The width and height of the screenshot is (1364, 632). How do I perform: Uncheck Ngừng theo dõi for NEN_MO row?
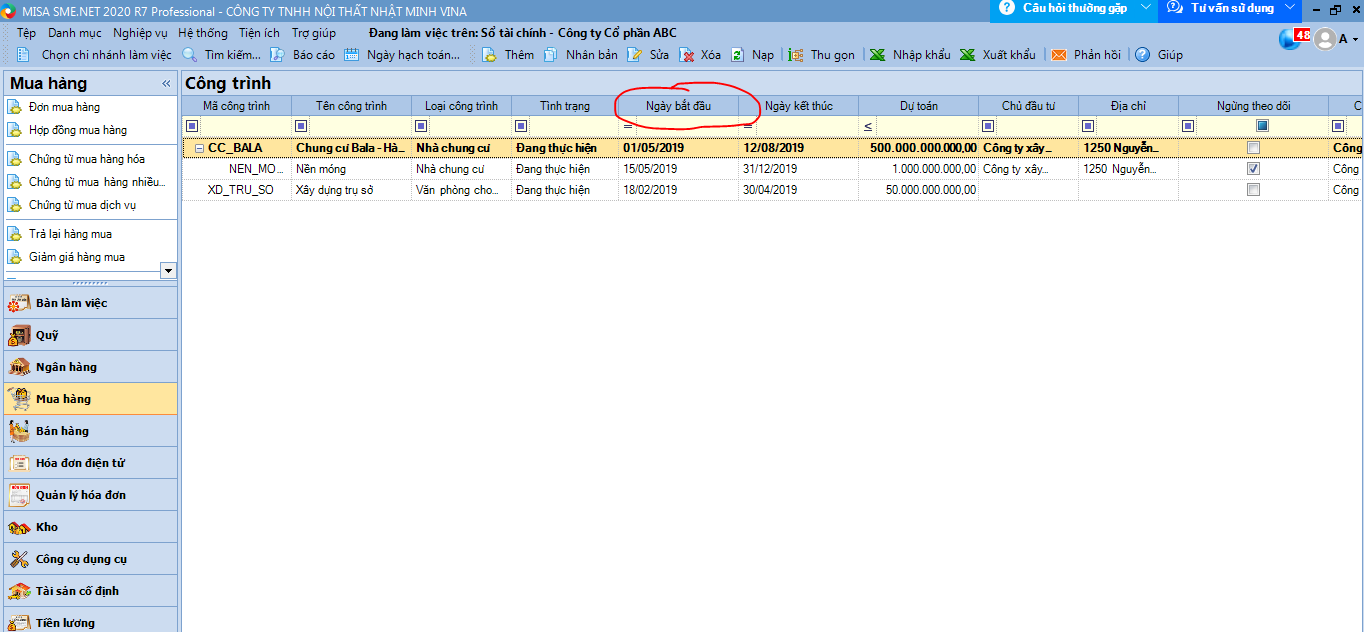pyautogui.click(x=1253, y=169)
